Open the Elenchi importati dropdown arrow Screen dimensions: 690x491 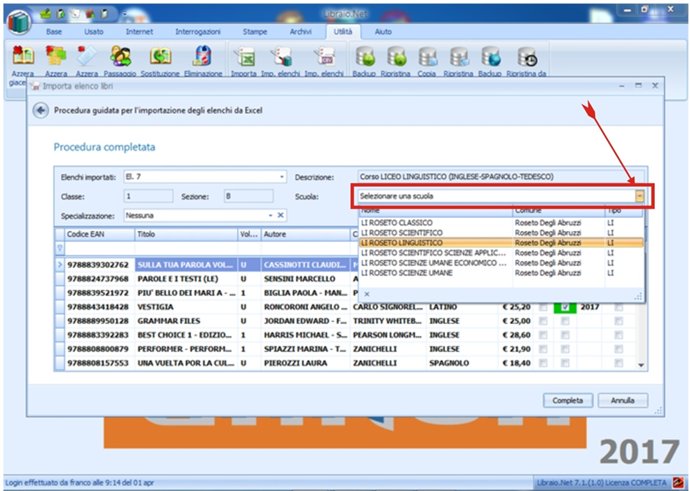coord(282,177)
